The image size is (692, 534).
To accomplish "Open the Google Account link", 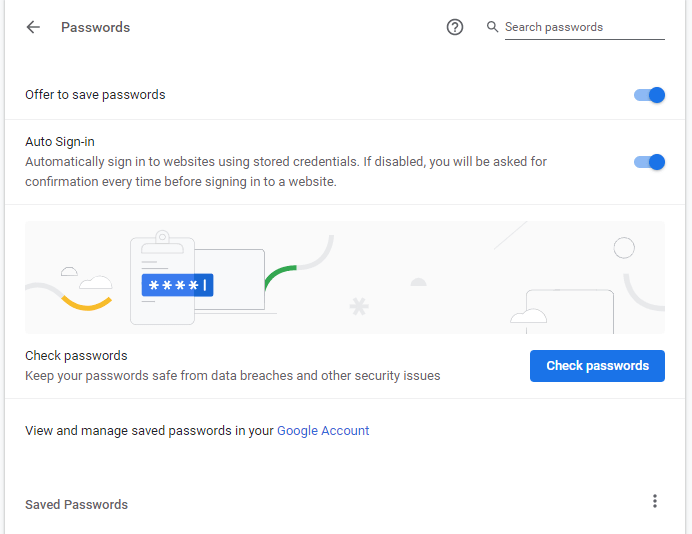I will [323, 431].
